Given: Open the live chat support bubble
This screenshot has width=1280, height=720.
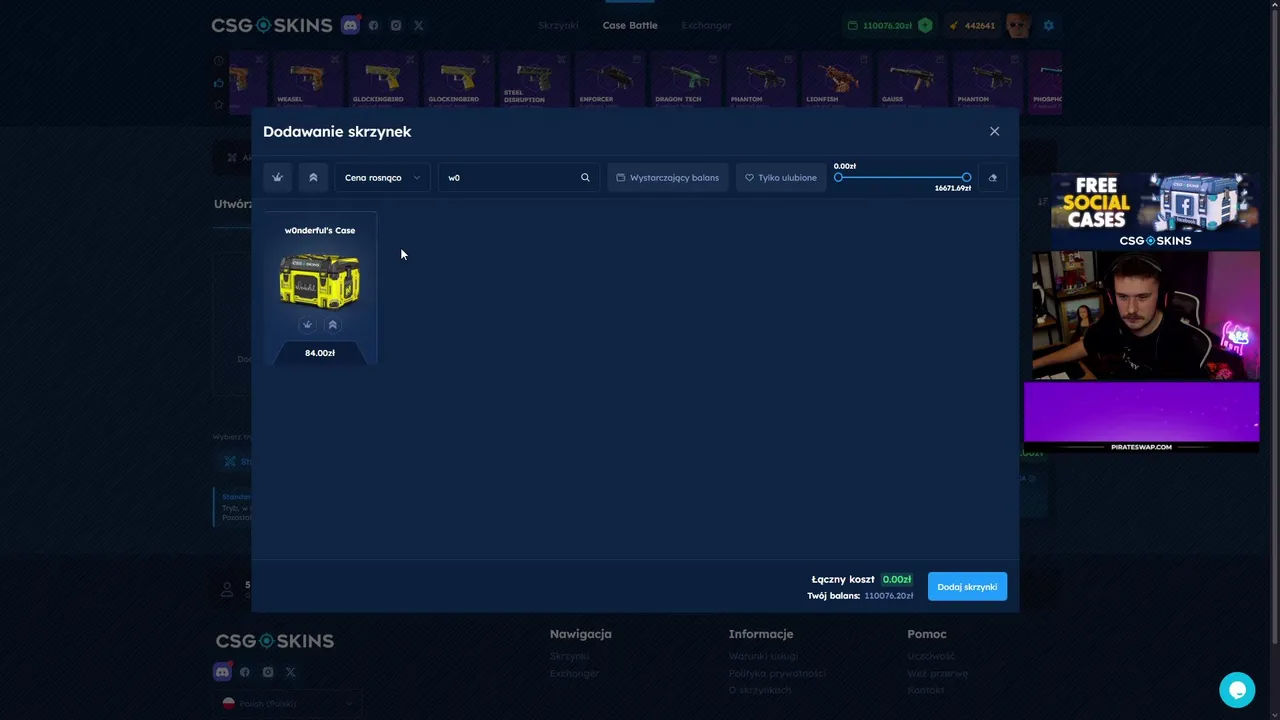Looking at the screenshot, I should click(x=1237, y=690).
